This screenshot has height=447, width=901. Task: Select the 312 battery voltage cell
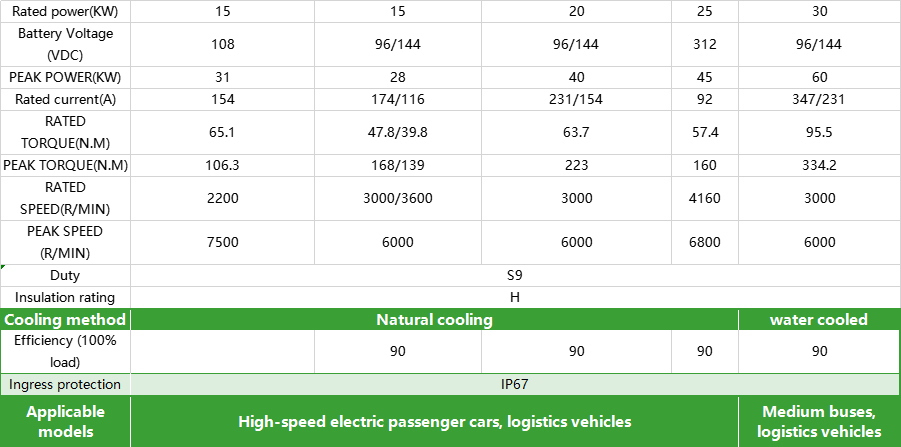[704, 44]
